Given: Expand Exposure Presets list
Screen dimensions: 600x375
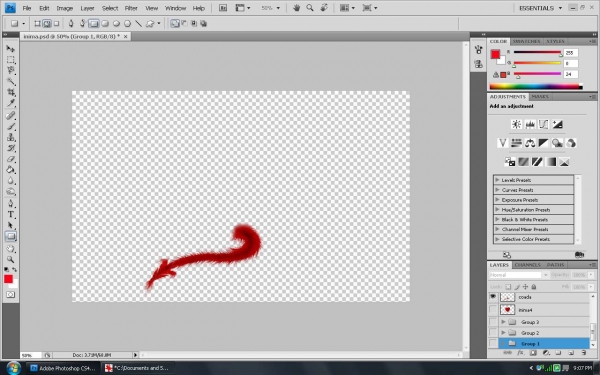Looking at the screenshot, I should click(497, 200).
